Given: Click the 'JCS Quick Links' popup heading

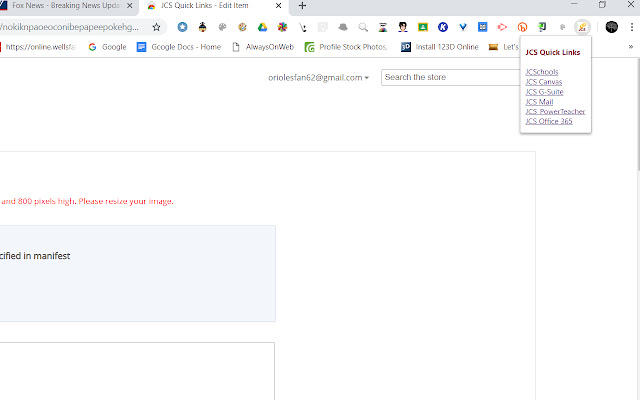Looking at the screenshot, I should tap(553, 52).
